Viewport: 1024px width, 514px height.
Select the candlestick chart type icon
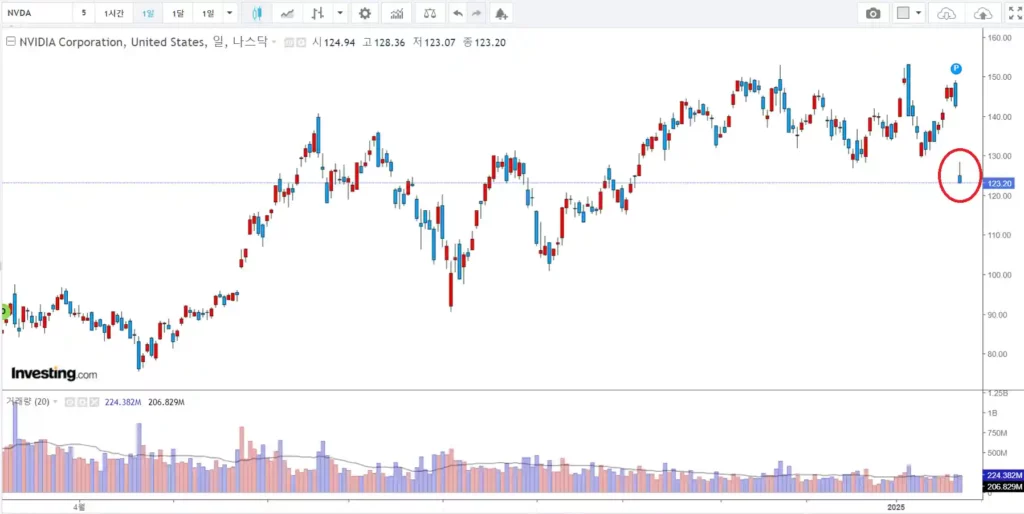pos(256,13)
